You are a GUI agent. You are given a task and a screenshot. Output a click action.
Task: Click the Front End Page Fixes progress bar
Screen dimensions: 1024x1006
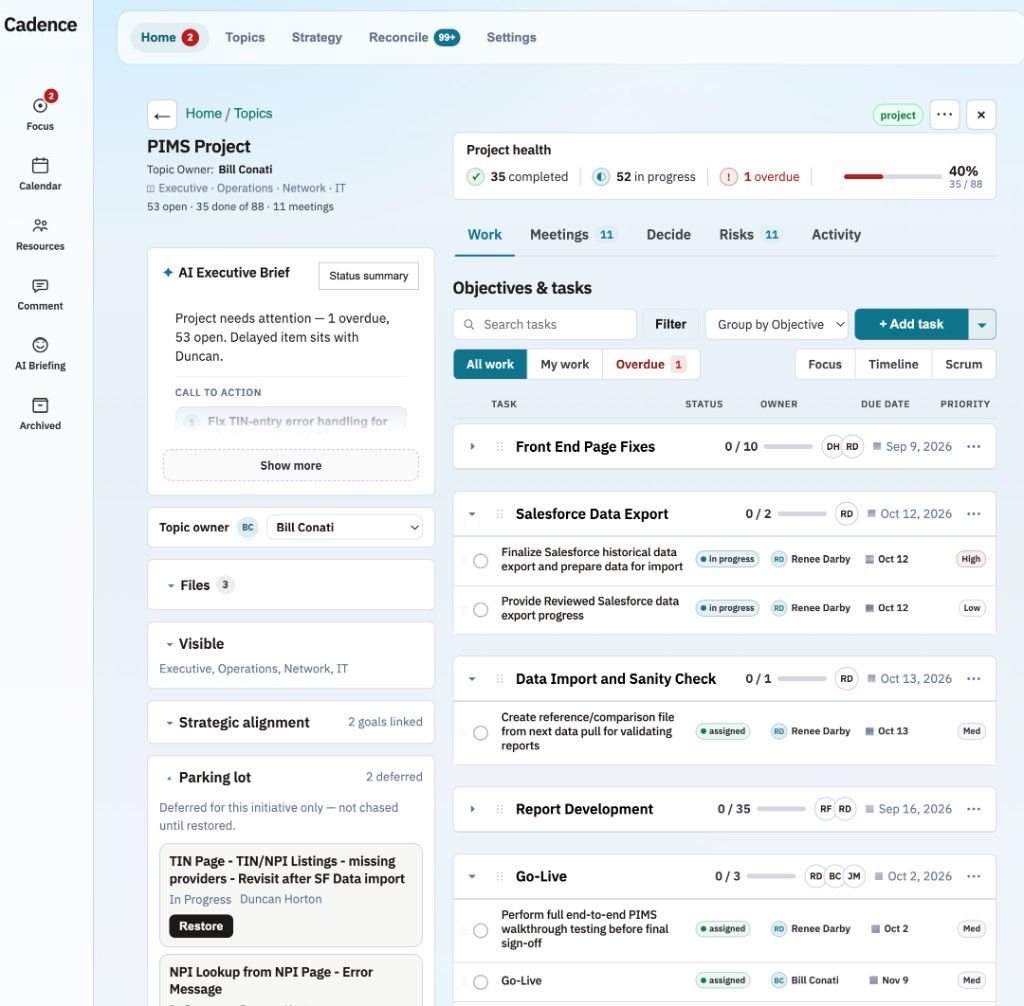[788, 447]
